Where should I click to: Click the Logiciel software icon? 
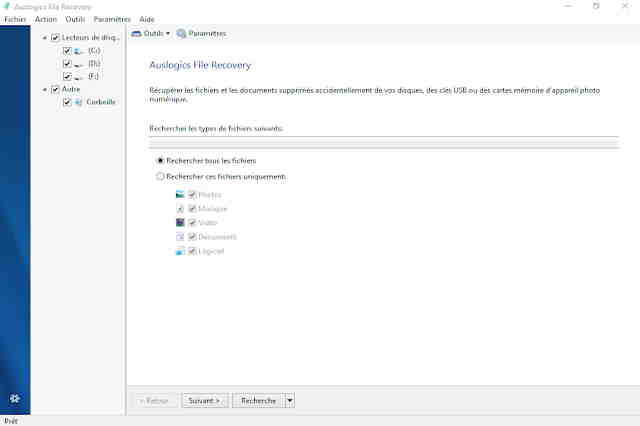[180, 251]
